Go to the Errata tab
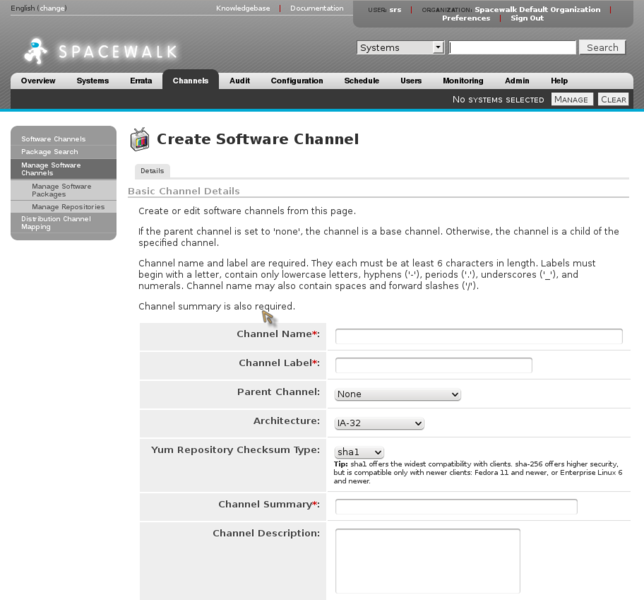 click(141, 81)
